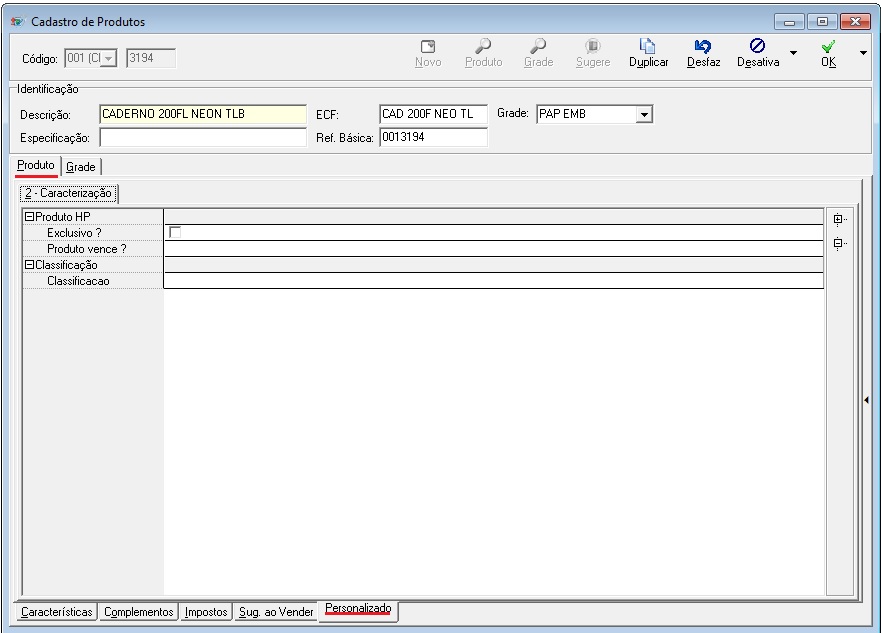Screen dimensions: 881x633
Task: Collapse all tree nodes with minus icon
Action: pyautogui.click(x=839, y=243)
